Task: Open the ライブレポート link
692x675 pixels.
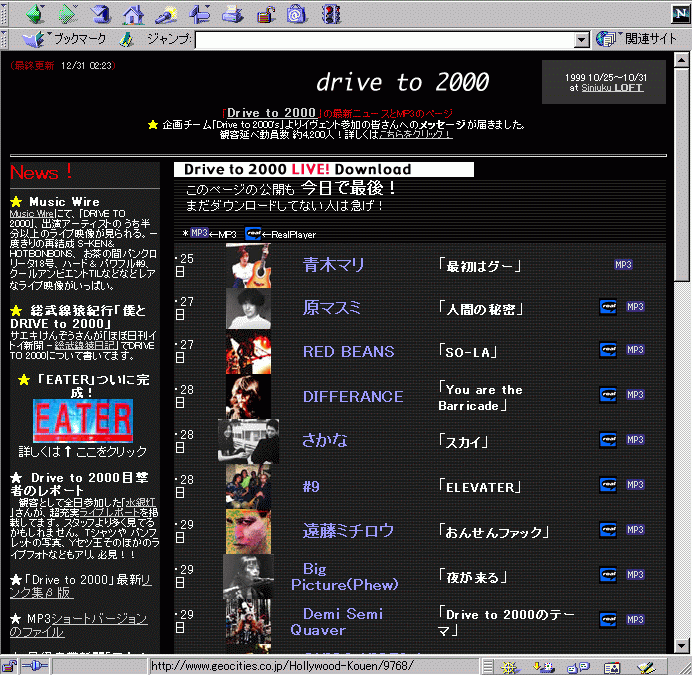Action: pyautogui.click(x=109, y=512)
